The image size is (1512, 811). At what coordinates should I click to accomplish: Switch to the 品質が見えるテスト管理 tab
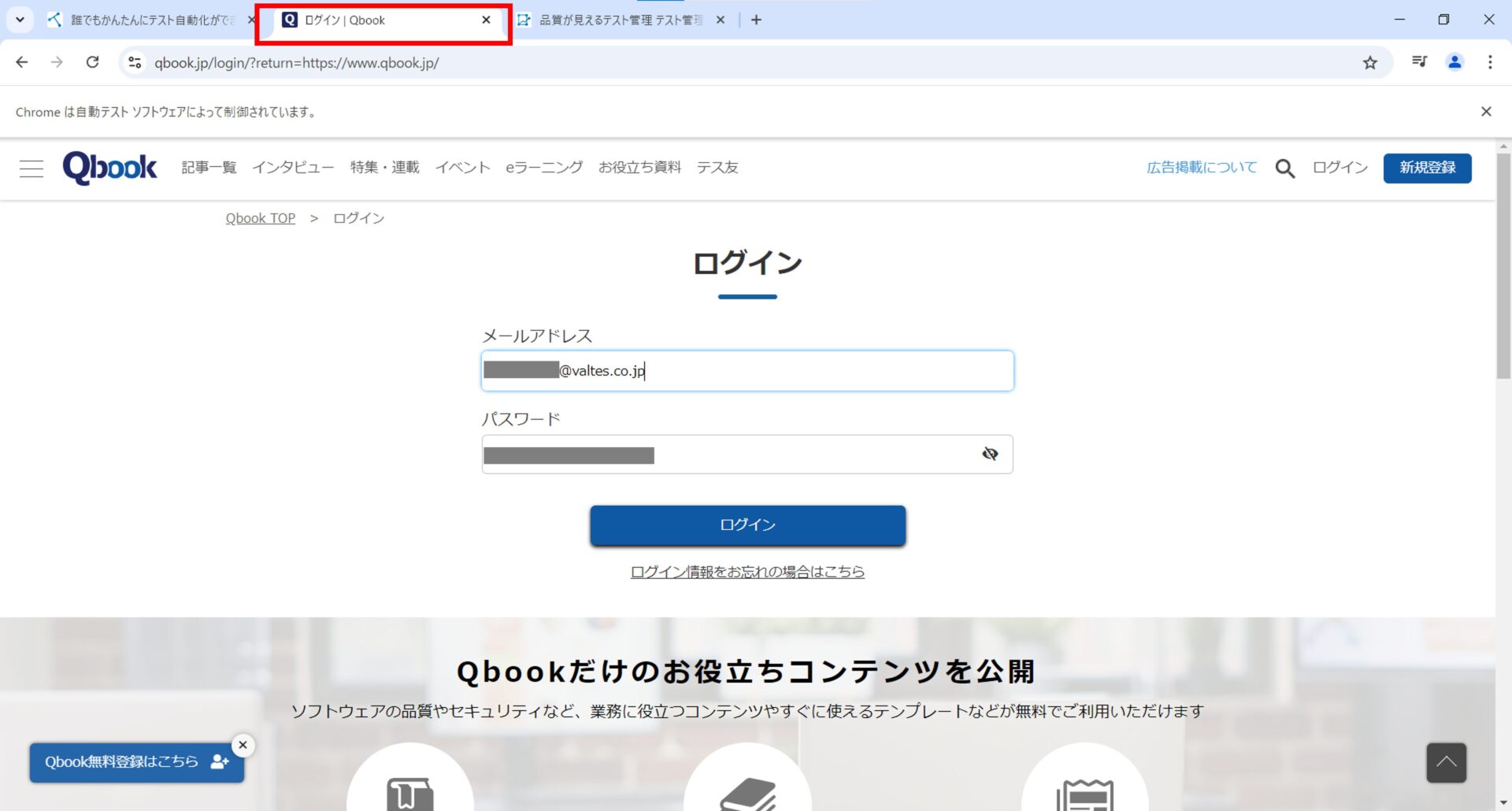pyautogui.click(x=618, y=20)
